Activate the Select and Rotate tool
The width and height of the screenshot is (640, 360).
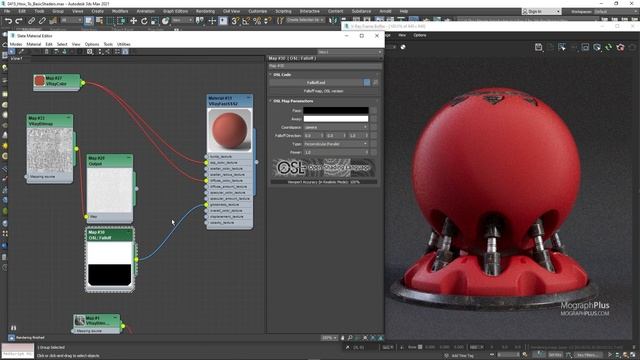click(x=144, y=21)
